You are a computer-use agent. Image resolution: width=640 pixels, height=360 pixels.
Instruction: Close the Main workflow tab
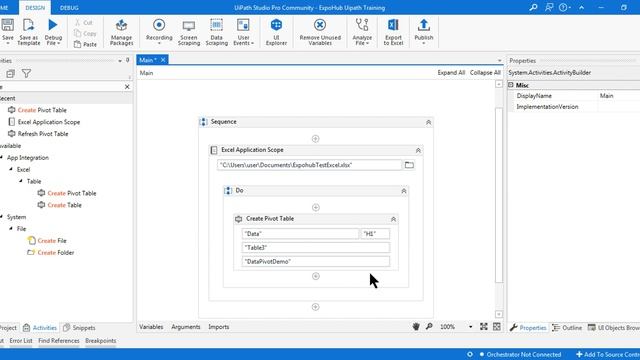(163, 60)
